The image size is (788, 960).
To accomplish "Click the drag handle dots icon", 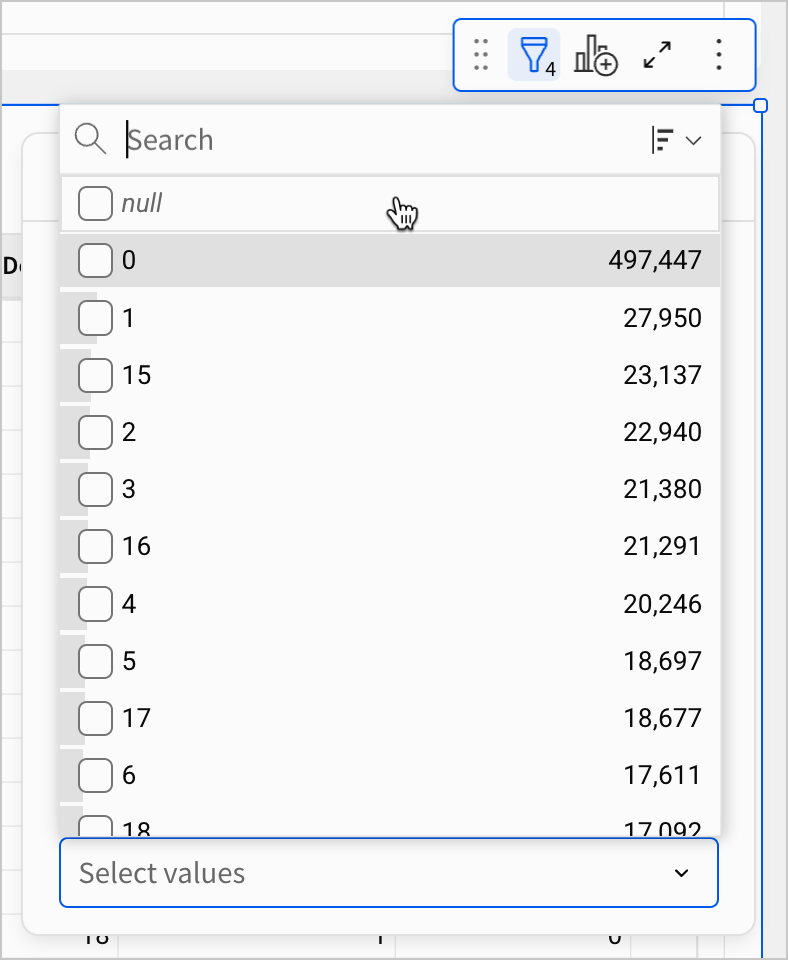I will [x=481, y=55].
